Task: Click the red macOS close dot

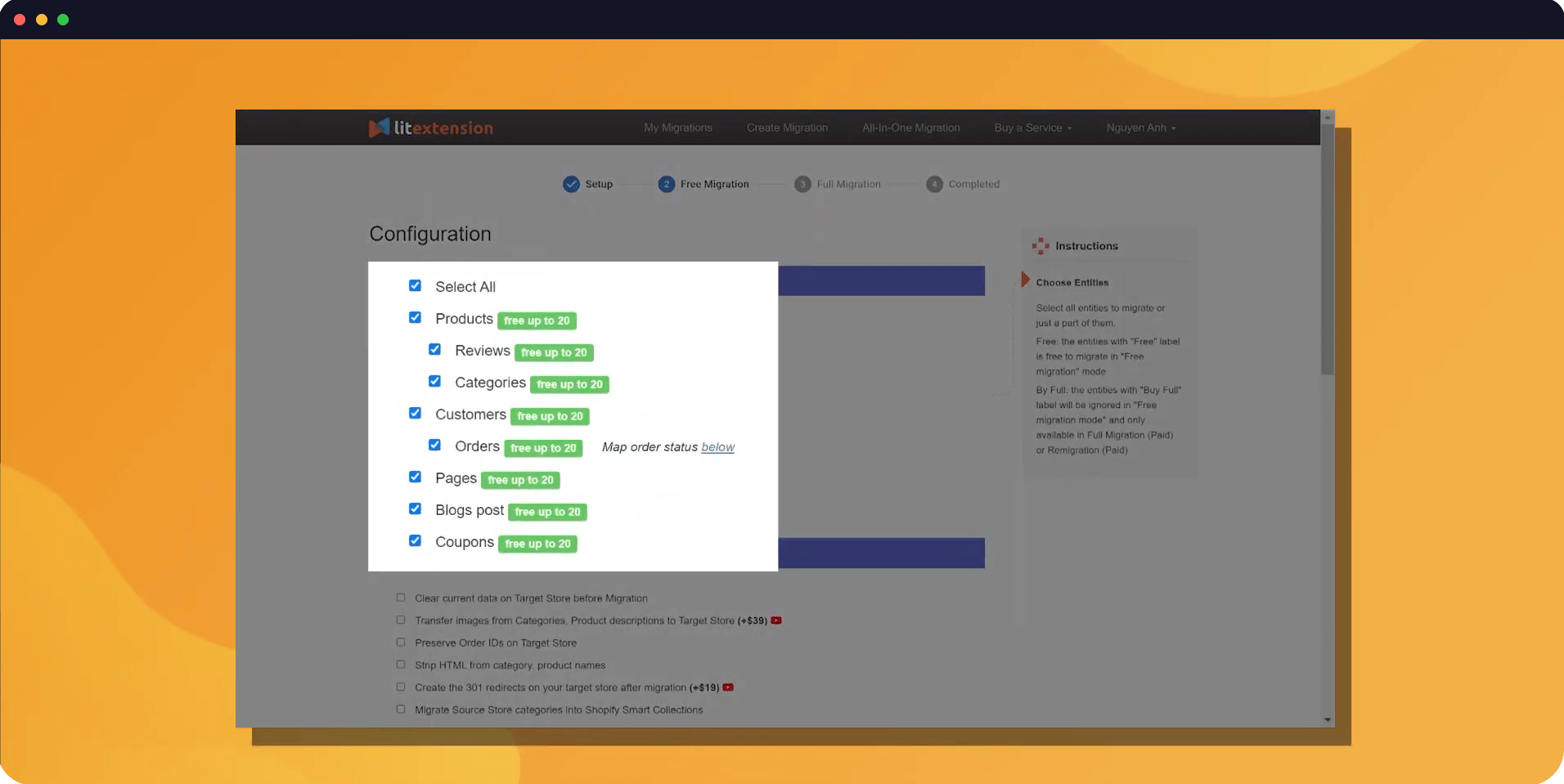Action: pos(20,20)
